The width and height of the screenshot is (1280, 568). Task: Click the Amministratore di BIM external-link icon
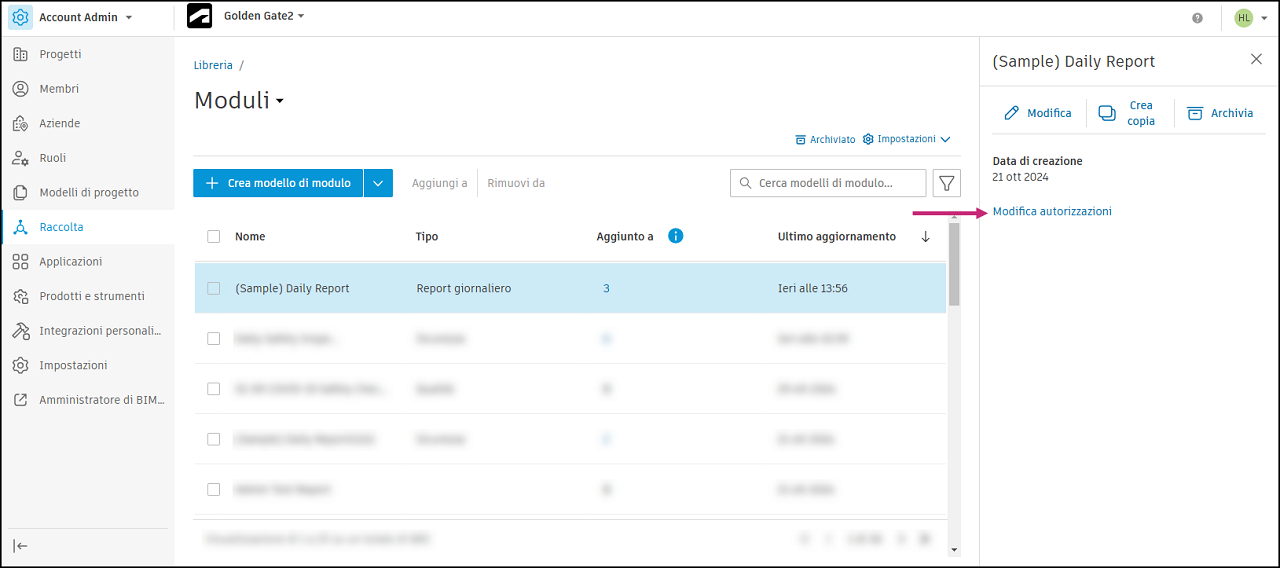20,400
